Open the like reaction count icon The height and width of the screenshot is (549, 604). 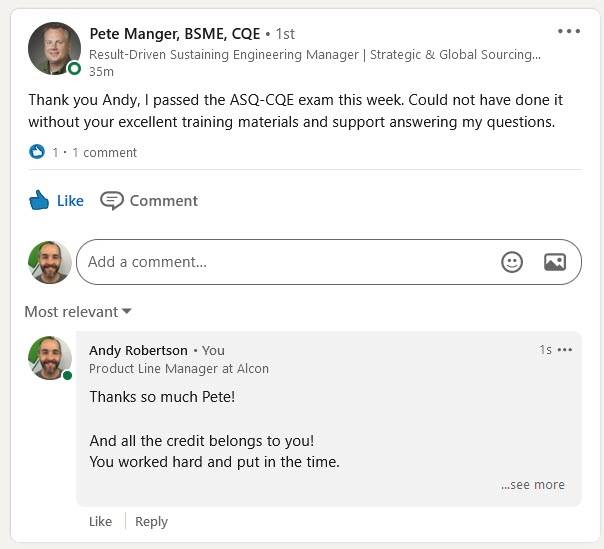(37, 152)
